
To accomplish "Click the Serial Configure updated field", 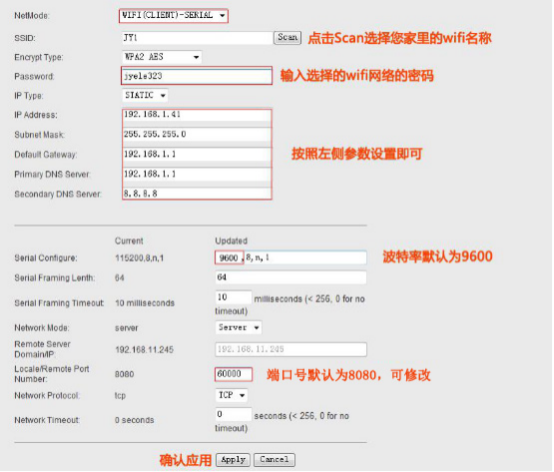I will click(291, 258).
